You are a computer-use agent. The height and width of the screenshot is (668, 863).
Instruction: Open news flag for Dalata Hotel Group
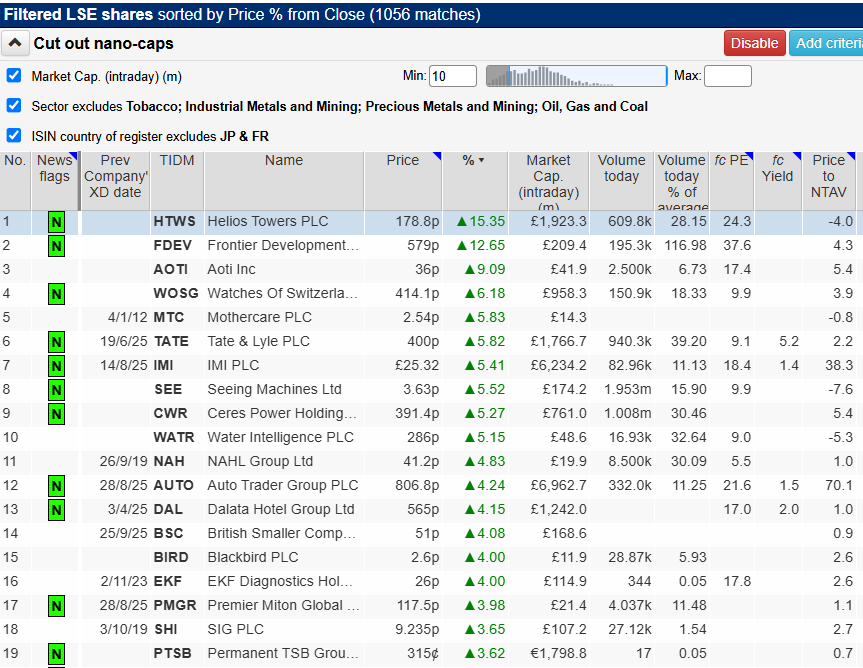pos(56,510)
